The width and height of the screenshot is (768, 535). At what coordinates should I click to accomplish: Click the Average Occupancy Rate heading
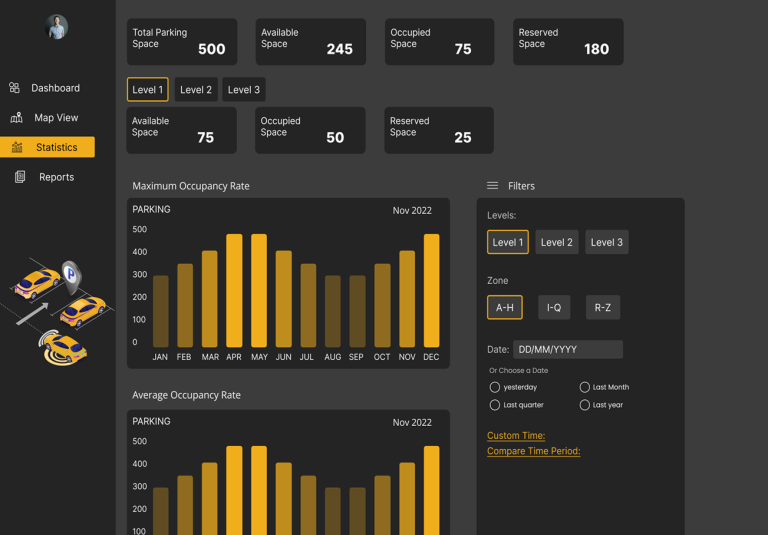click(186, 395)
